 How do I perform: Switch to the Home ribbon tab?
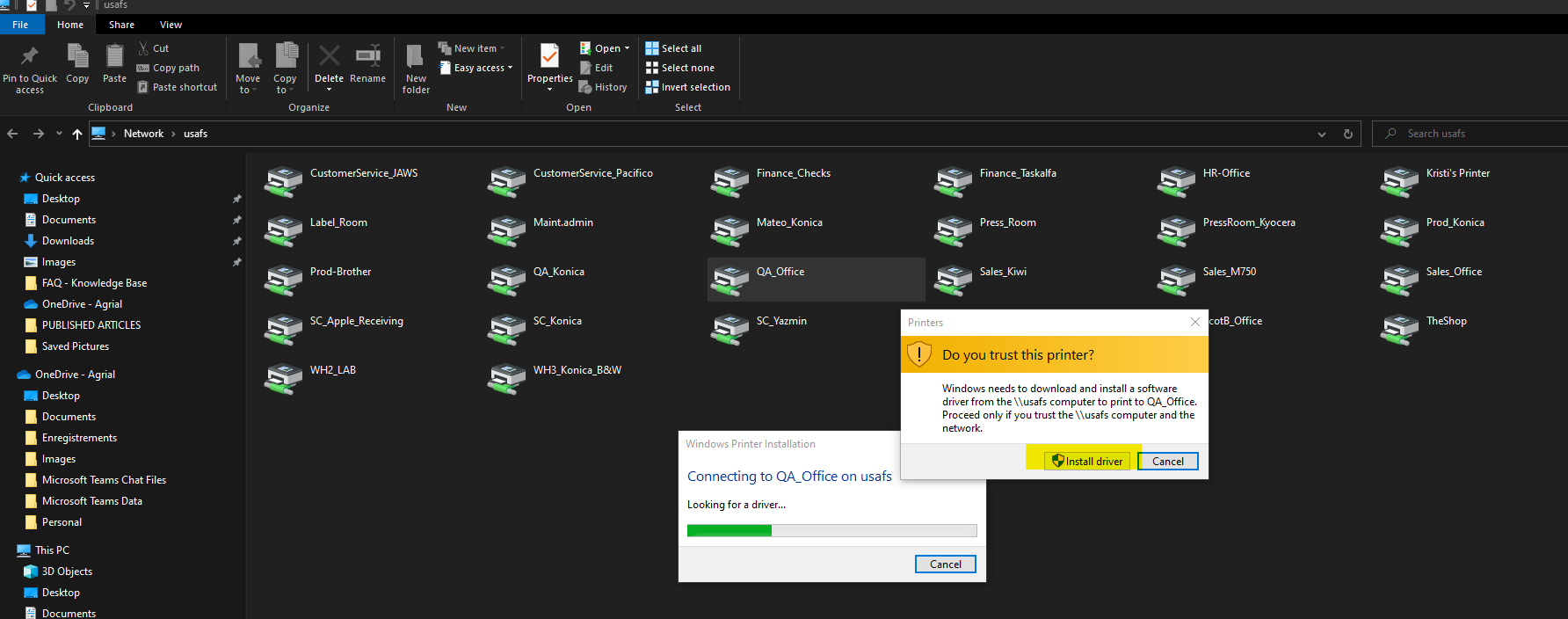pos(70,25)
